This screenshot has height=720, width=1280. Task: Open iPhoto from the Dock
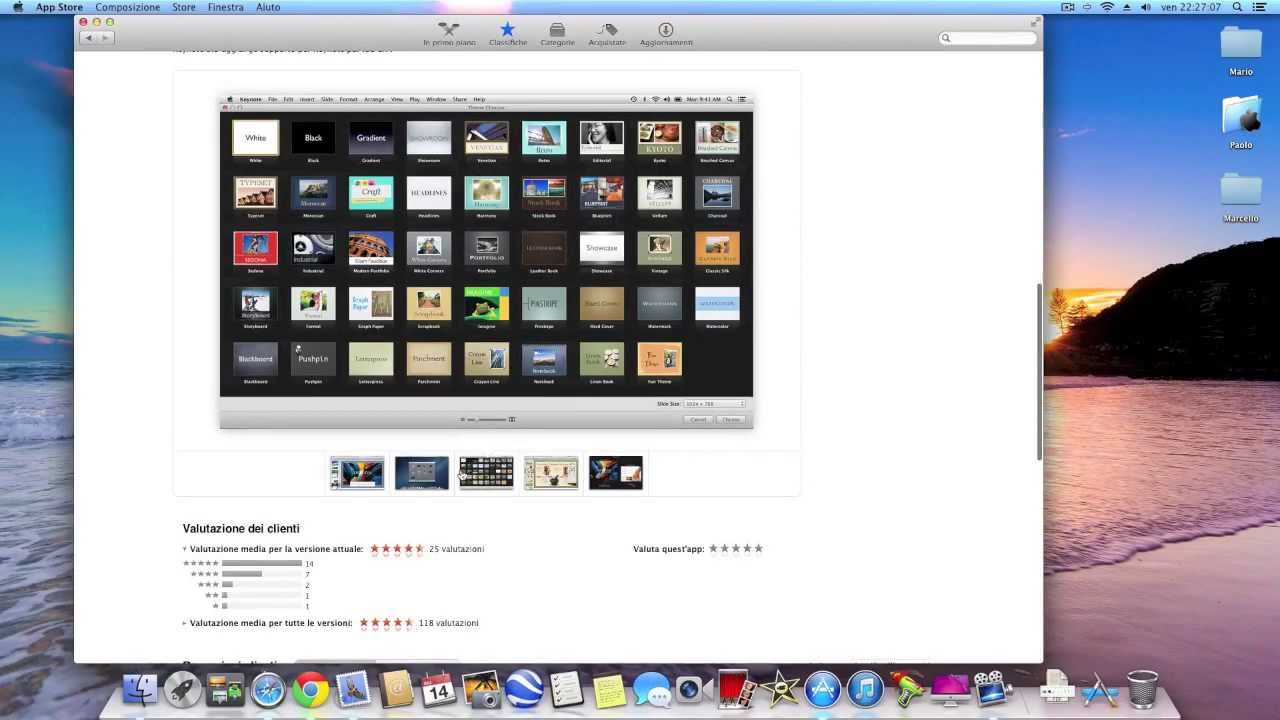click(x=481, y=690)
